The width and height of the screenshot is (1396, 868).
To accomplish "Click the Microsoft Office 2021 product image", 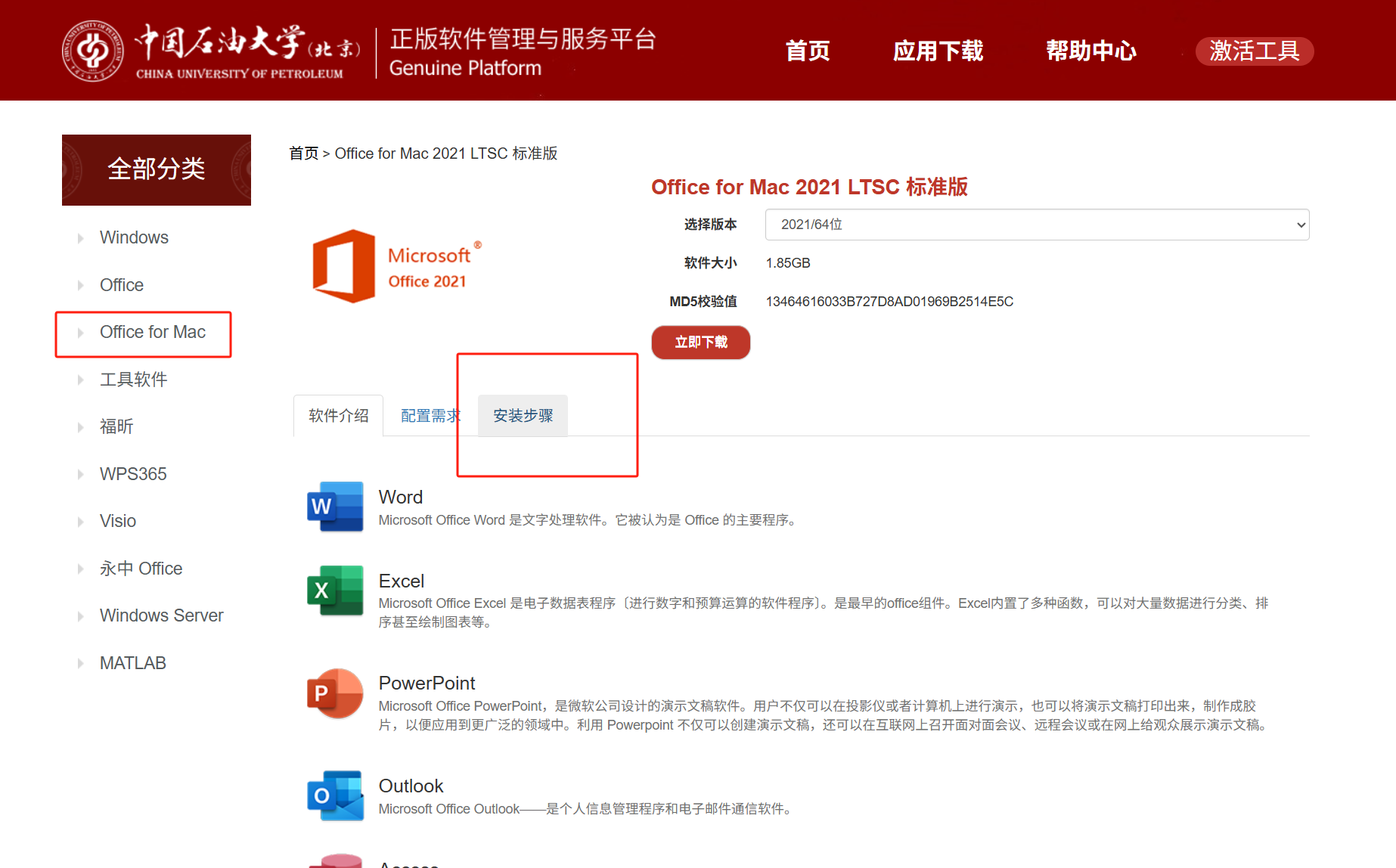I will click(x=396, y=266).
